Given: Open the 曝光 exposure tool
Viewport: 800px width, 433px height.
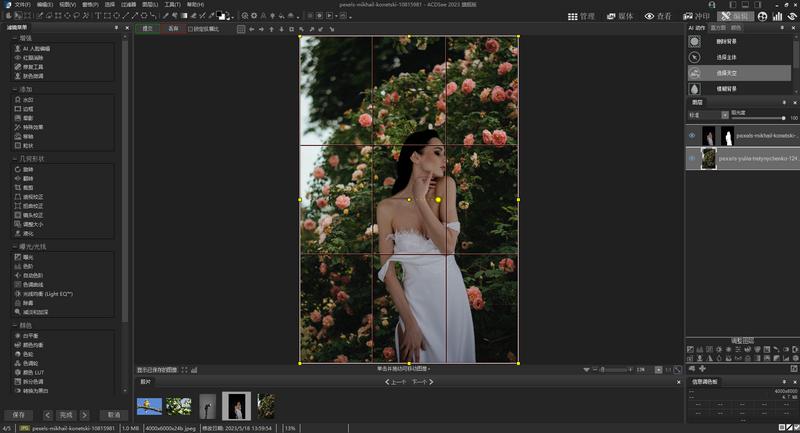Looking at the screenshot, I should pos(28,257).
